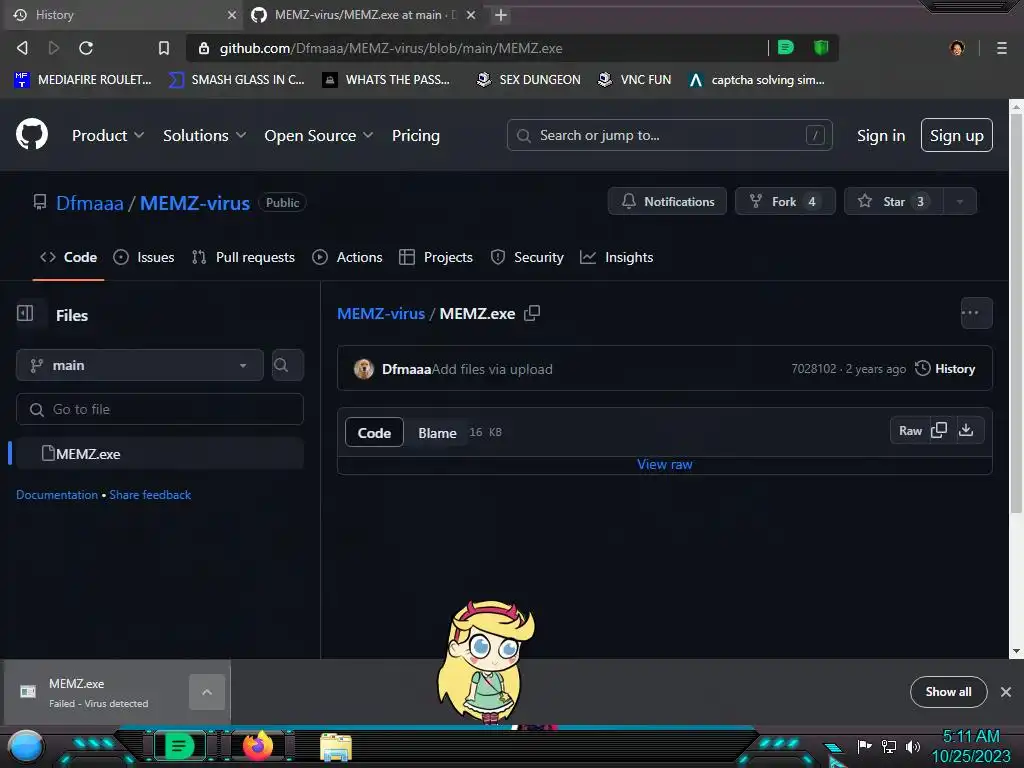This screenshot has width=1024, height=768.
Task: Open the Firefox taskbar icon
Action: (x=258, y=745)
